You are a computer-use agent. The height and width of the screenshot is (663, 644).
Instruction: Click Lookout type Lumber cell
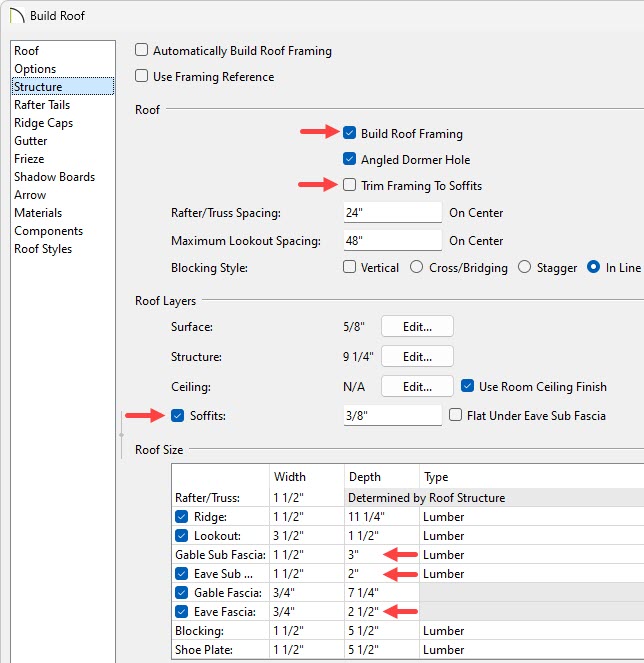pyautogui.click(x=532, y=536)
